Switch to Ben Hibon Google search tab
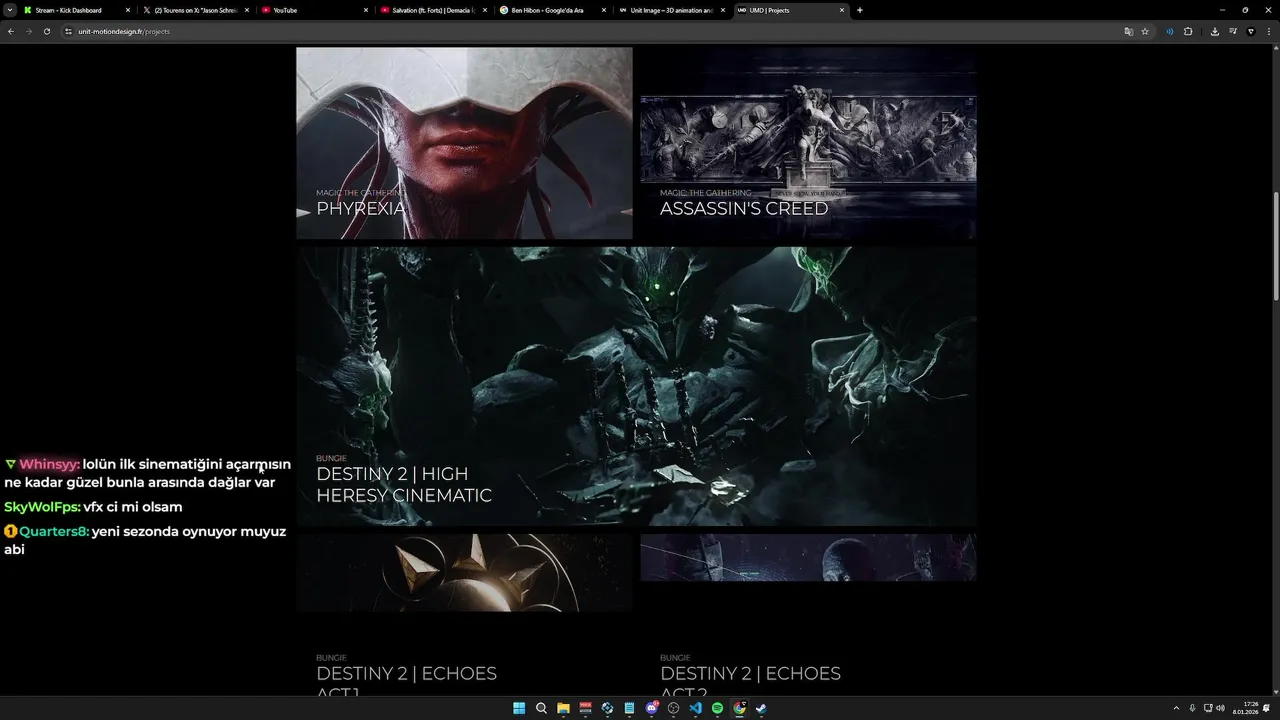Image resolution: width=1280 pixels, height=720 pixels. (552, 10)
